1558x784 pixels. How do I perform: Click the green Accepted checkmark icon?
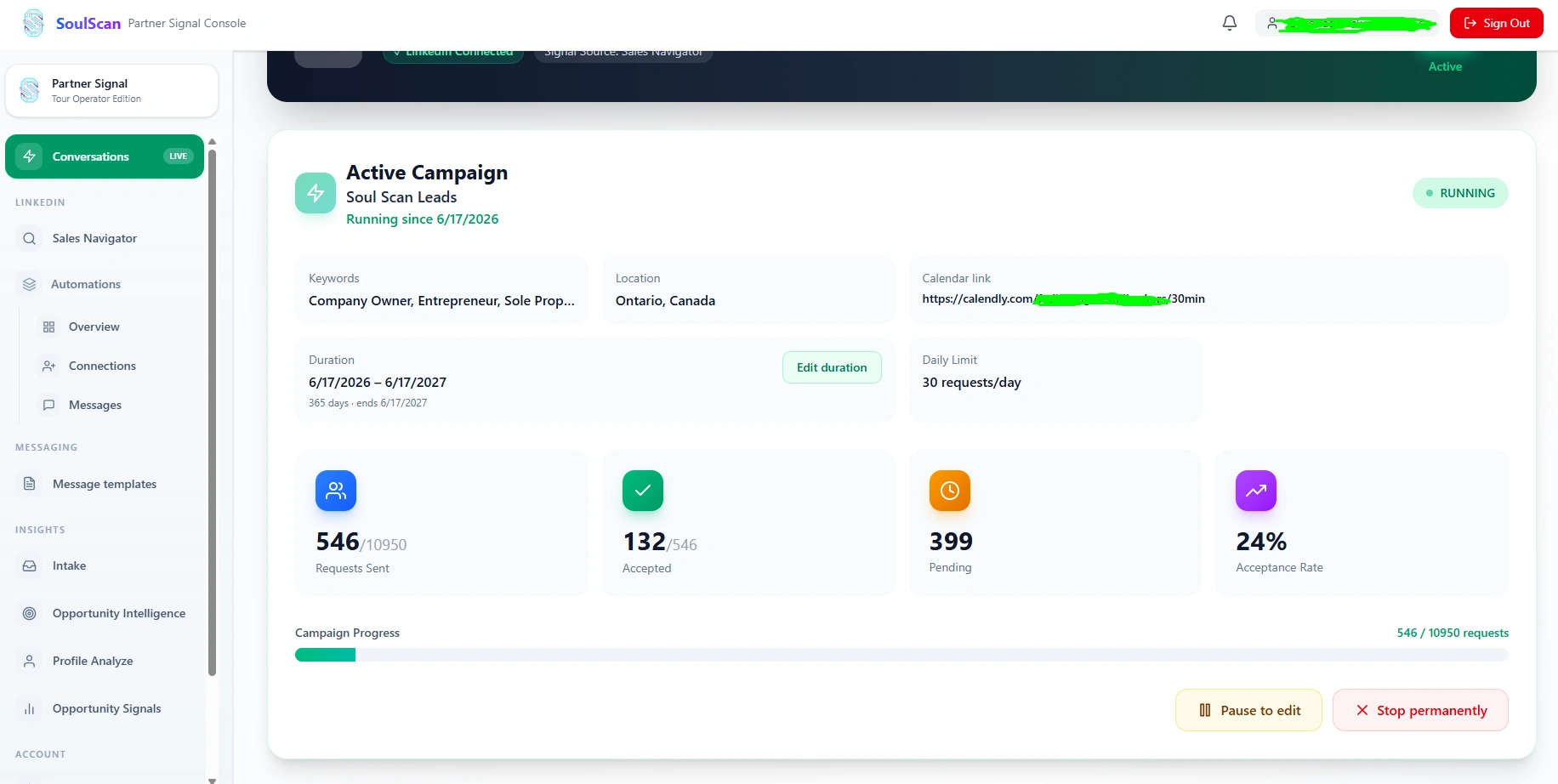(643, 491)
